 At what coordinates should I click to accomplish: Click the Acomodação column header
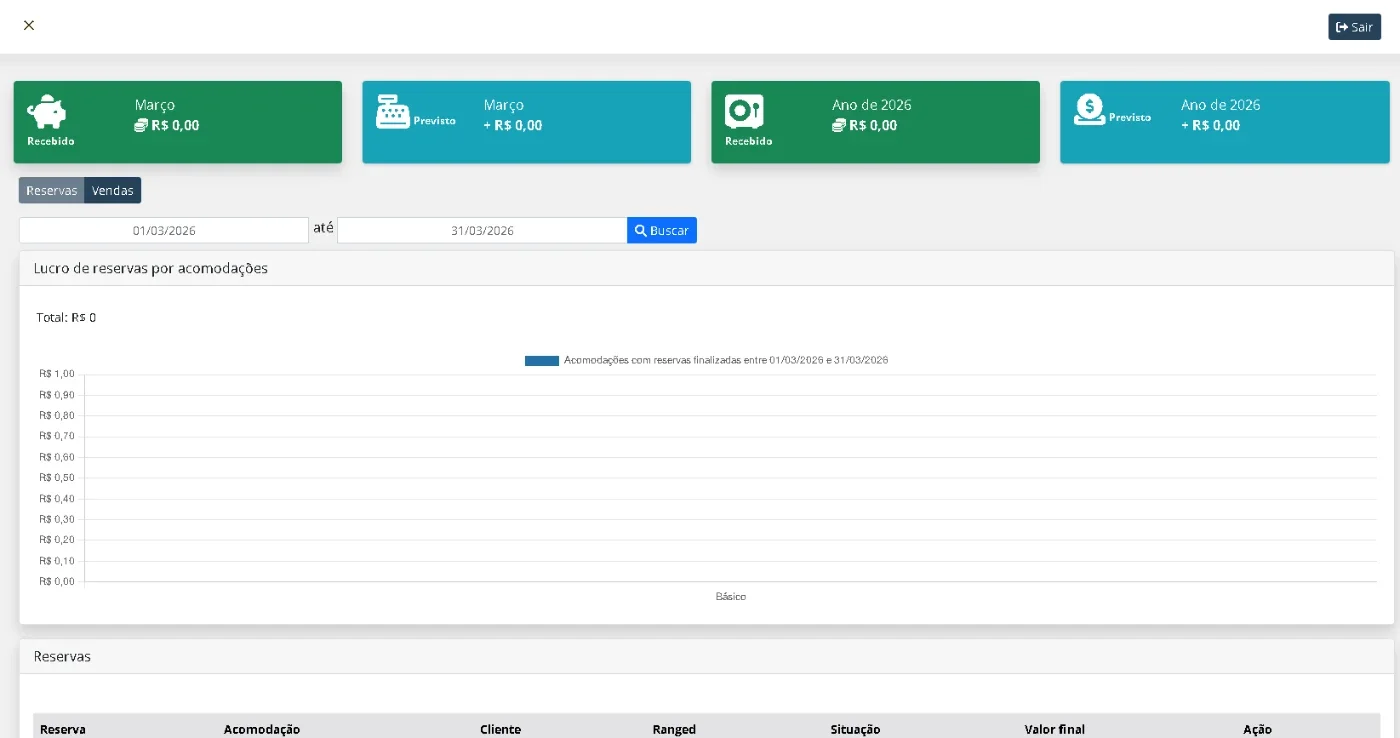(262, 729)
